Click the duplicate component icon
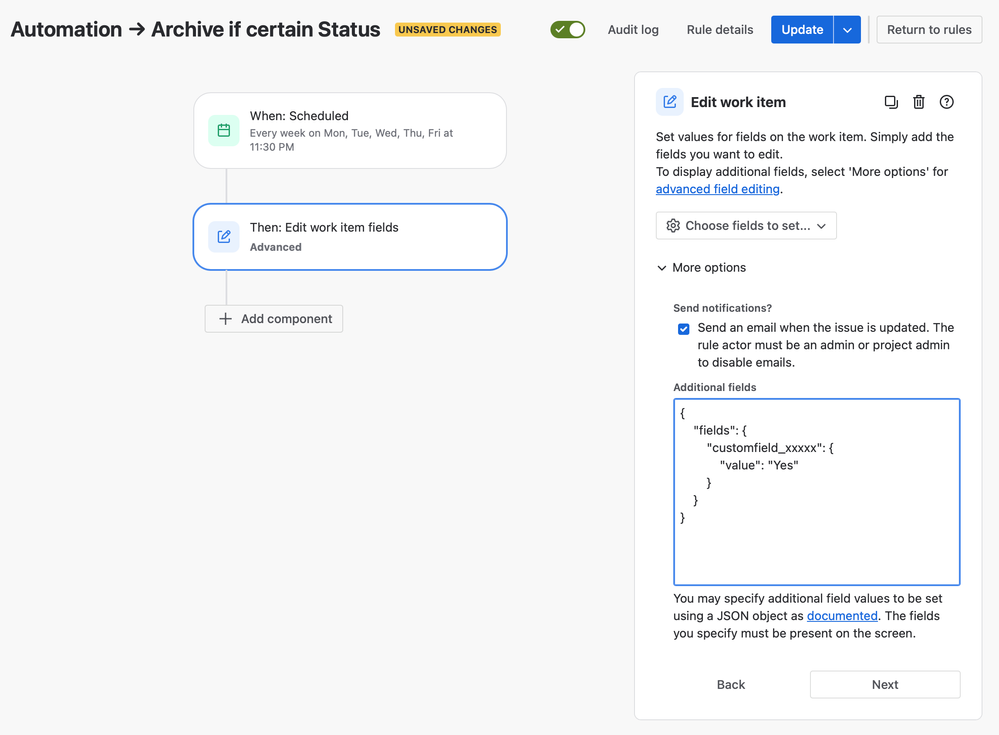 tap(891, 102)
